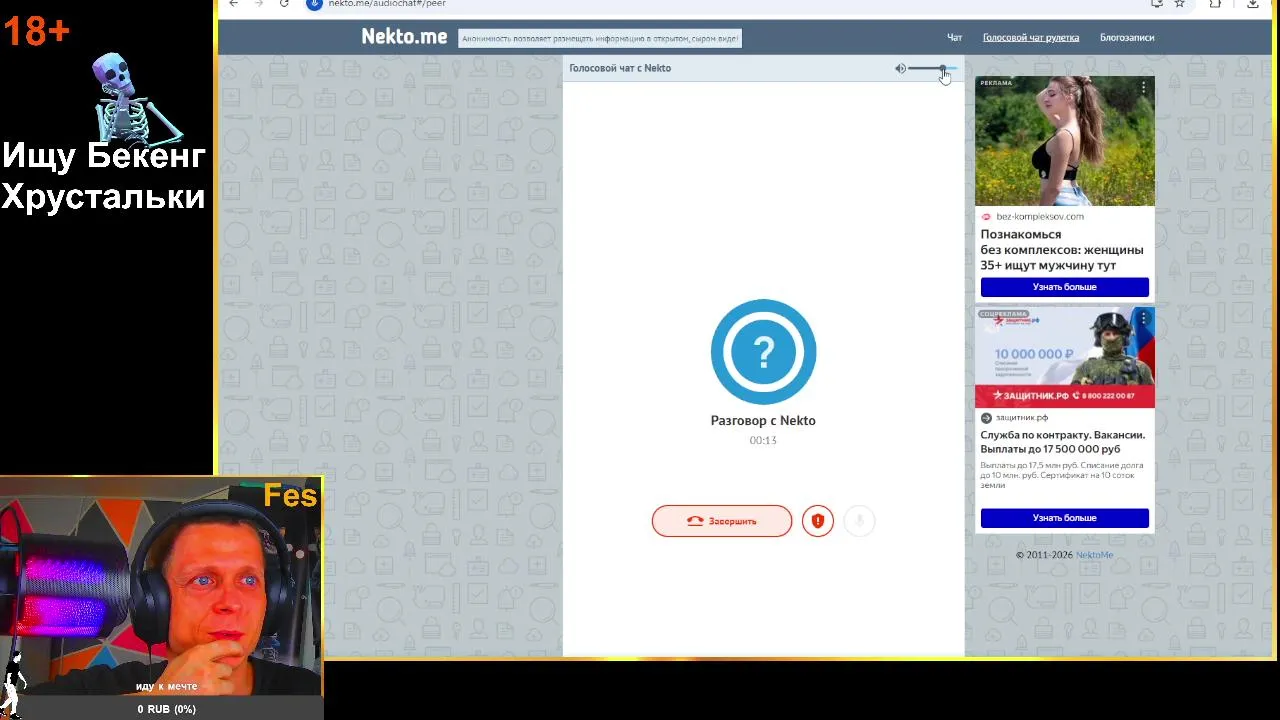Image resolution: width=1280 pixels, height=720 pixels.
Task: Click the 00:13 call timer
Action: coord(763,440)
